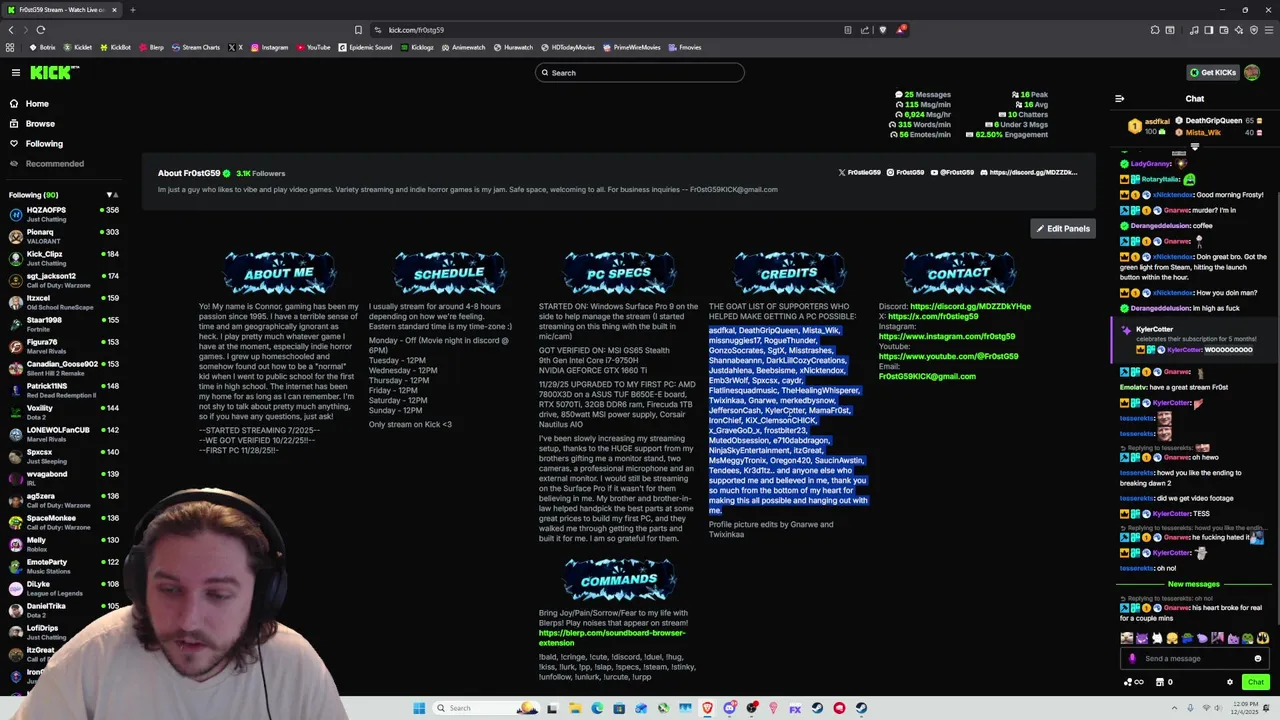
Task: Open chat settings gear icon
Action: pos(1230,682)
